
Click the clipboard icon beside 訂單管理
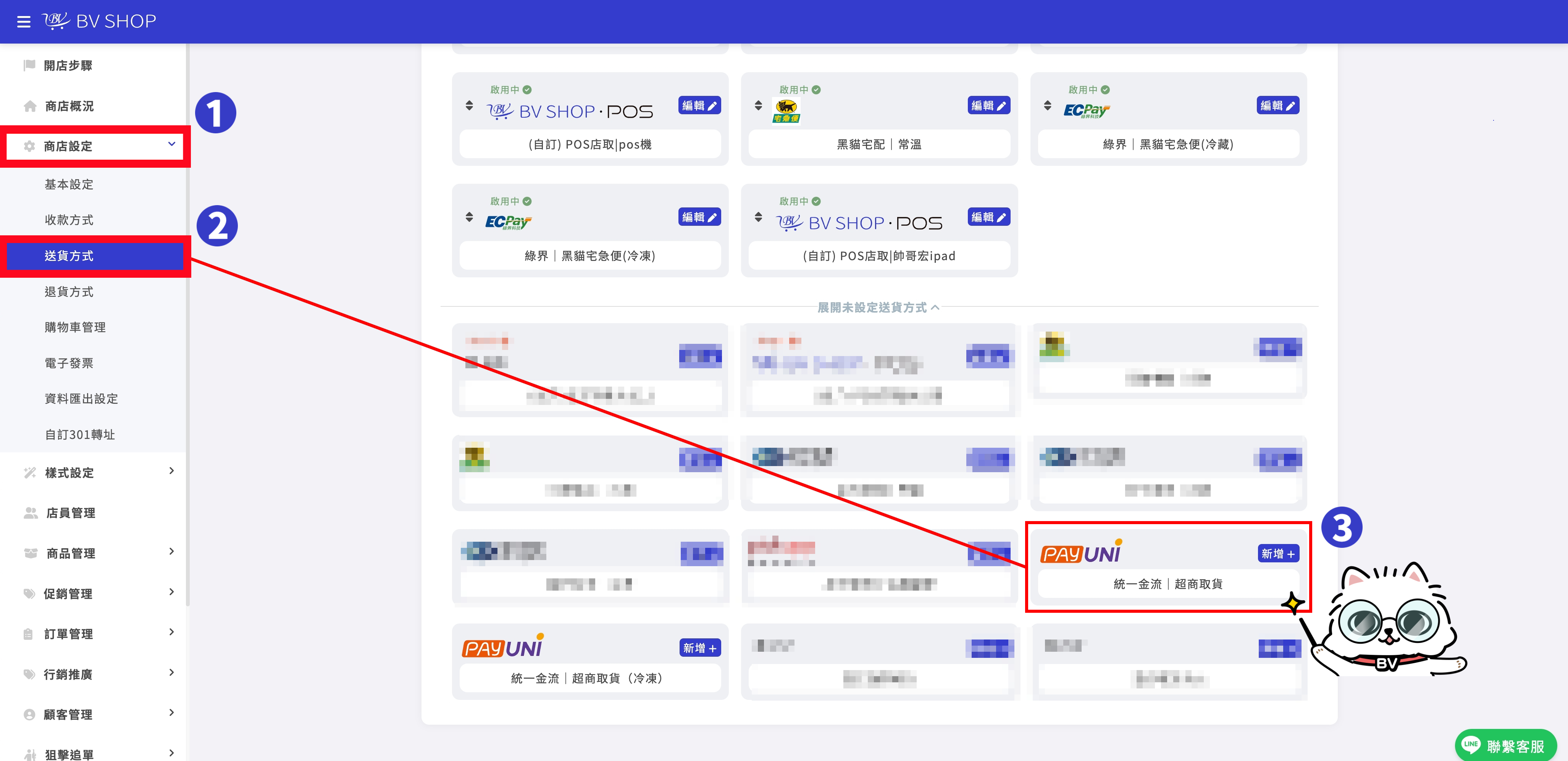[x=29, y=634]
